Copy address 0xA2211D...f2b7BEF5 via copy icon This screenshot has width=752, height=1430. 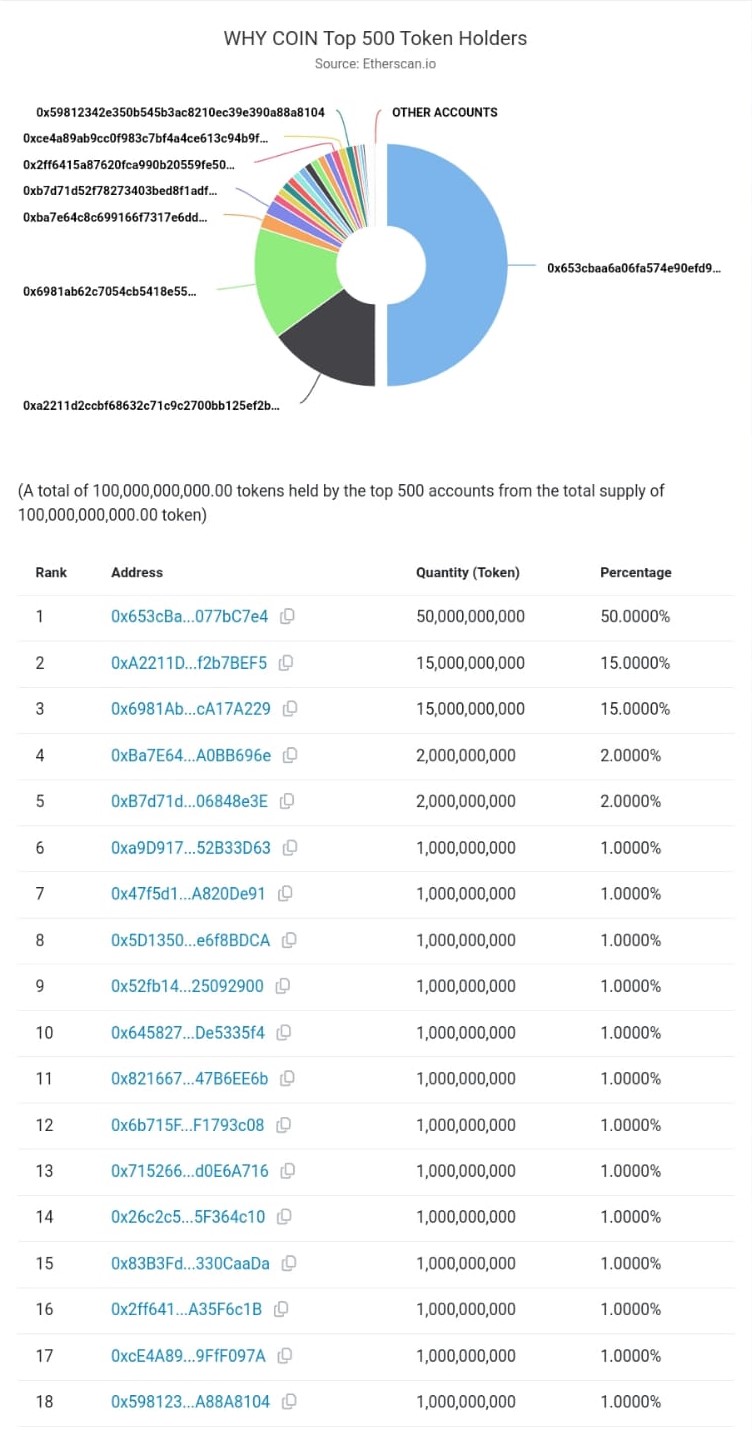point(285,662)
